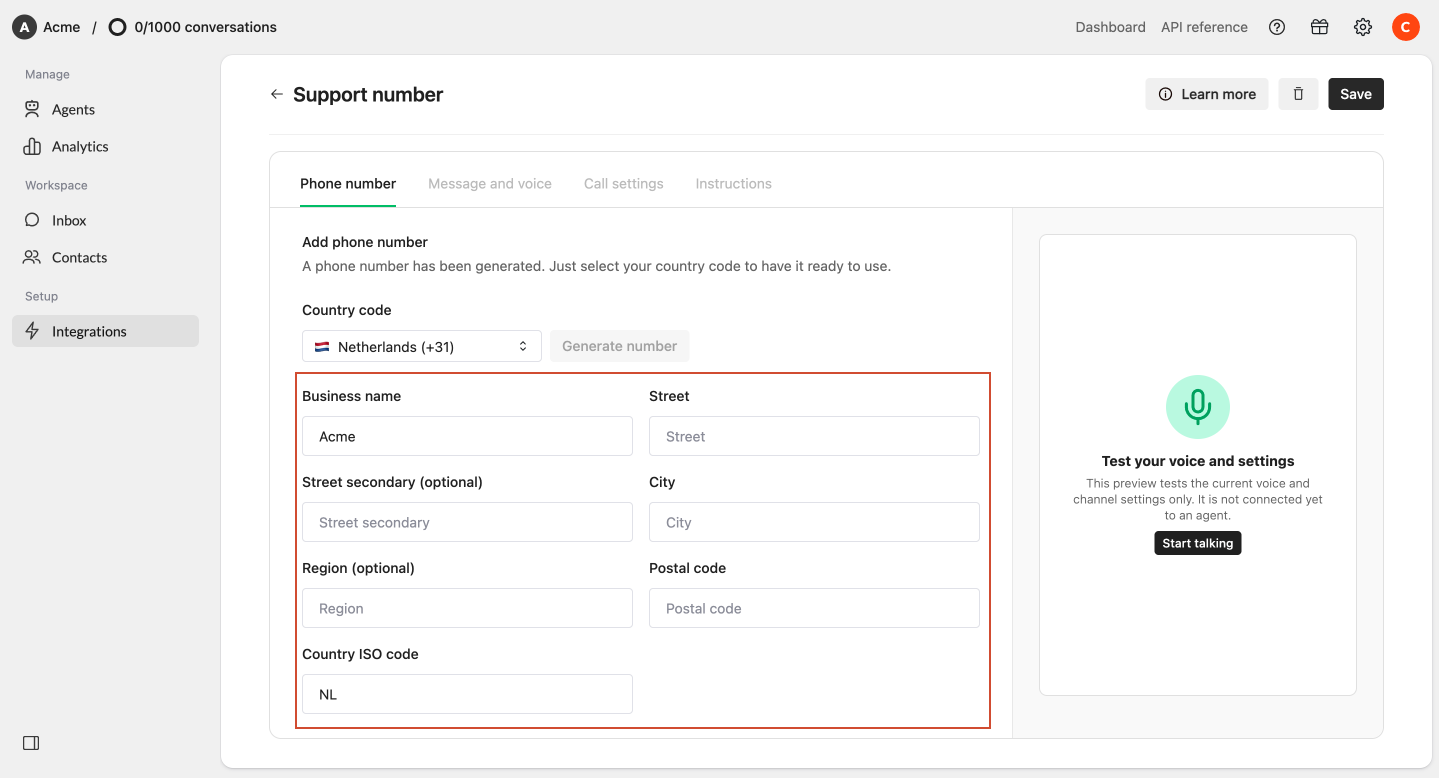Click the Start talking button
Screen dimensions: 1439x778
(x=1198, y=543)
